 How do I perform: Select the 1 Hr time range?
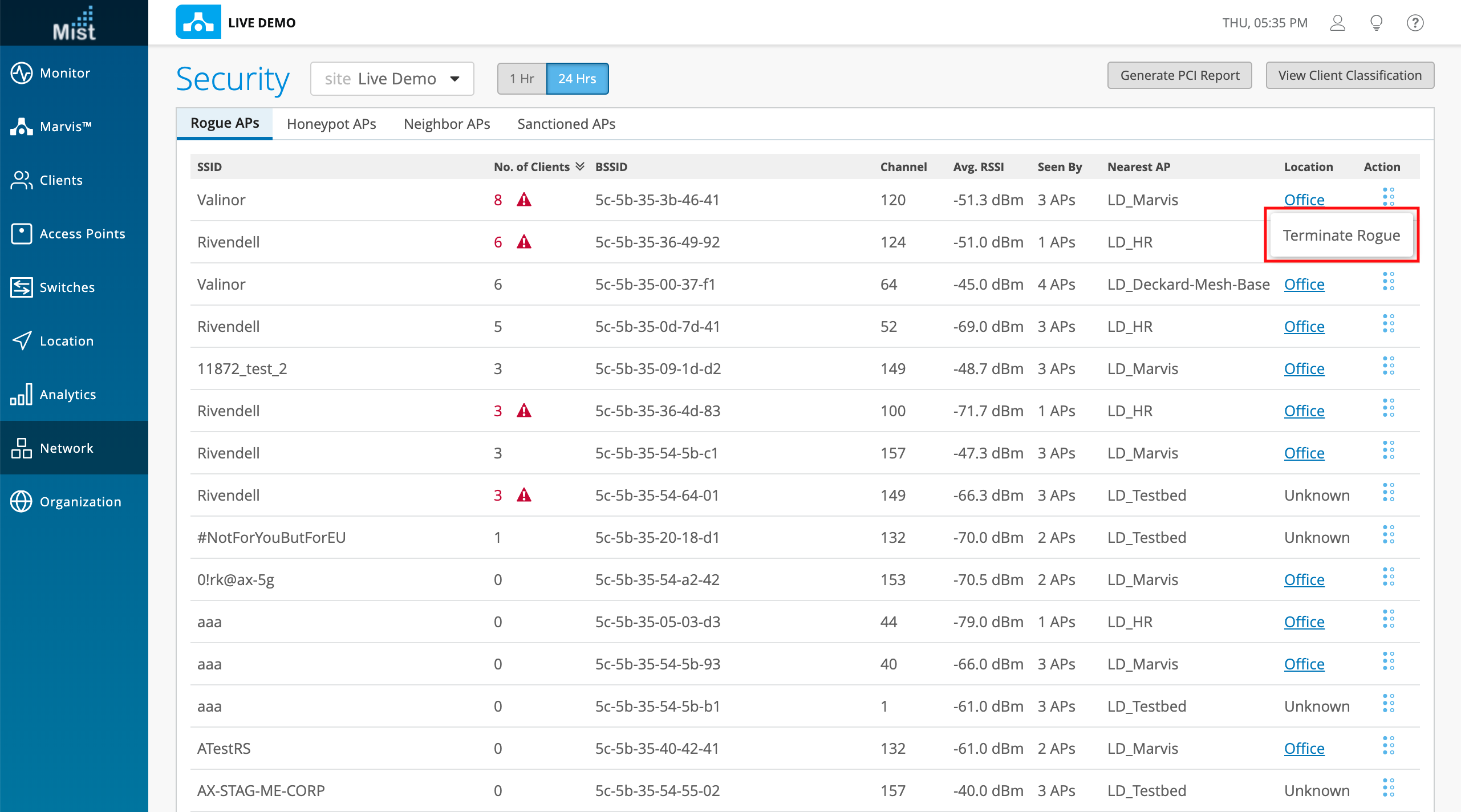522,79
